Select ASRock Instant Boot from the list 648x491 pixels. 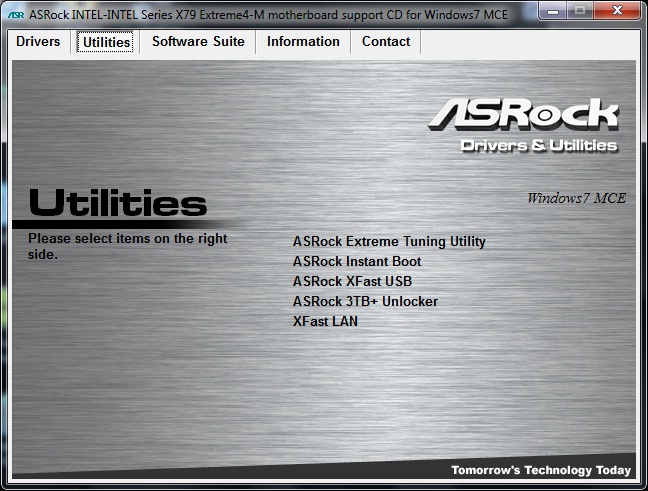[x=357, y=261]
